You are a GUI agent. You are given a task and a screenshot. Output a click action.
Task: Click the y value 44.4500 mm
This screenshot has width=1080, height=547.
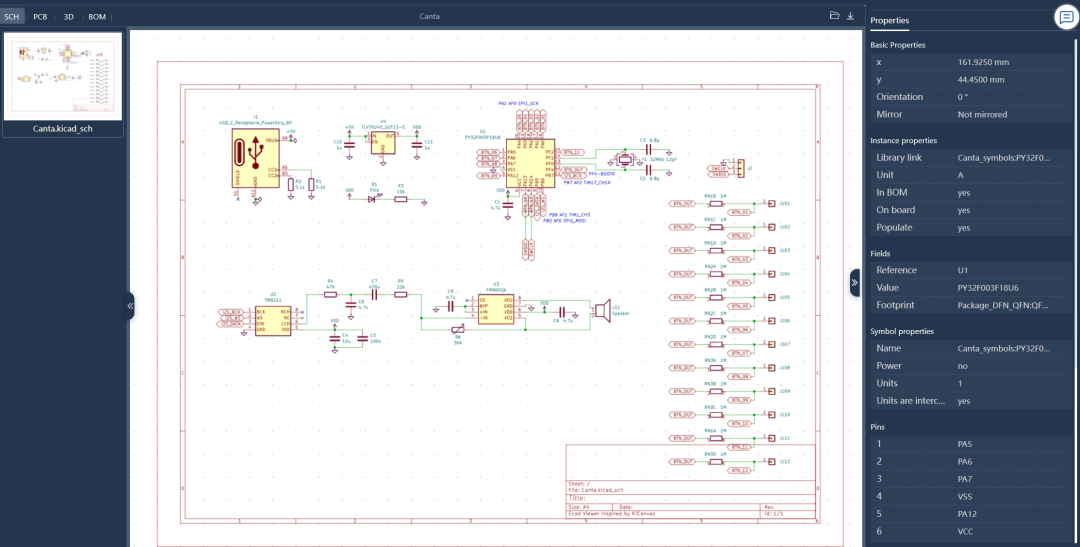click(x=981, y=79)
